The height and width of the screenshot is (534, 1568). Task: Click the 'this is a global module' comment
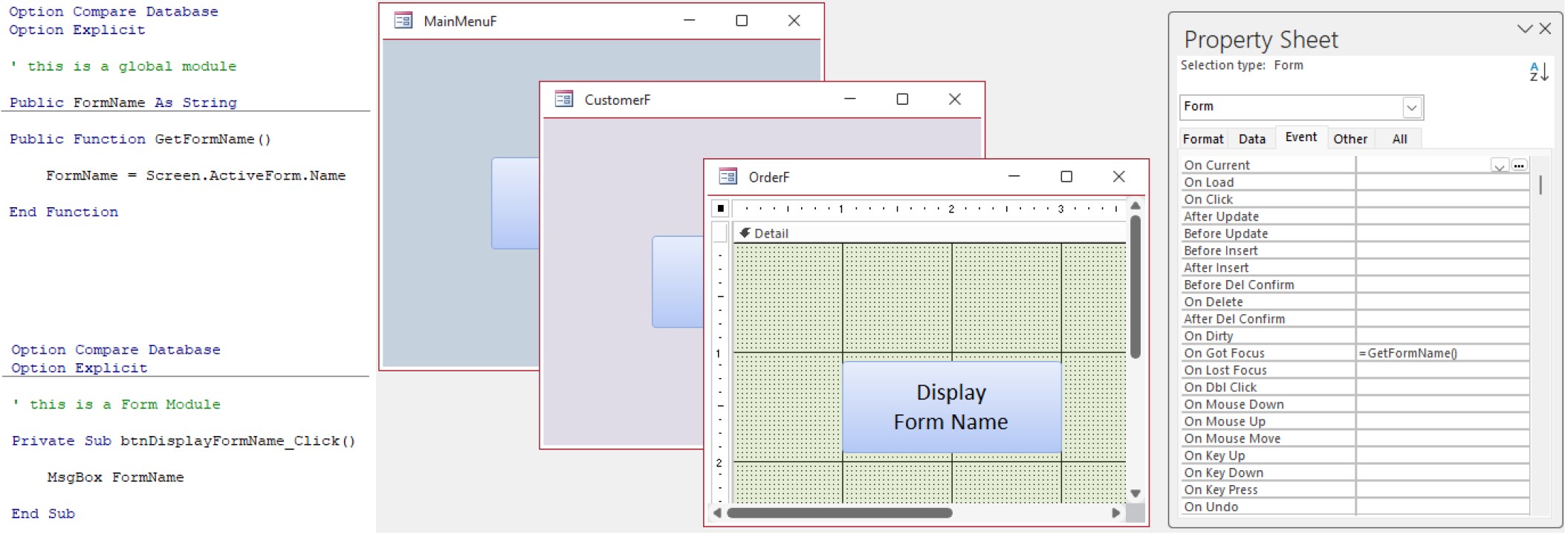(x=123, y=66)
